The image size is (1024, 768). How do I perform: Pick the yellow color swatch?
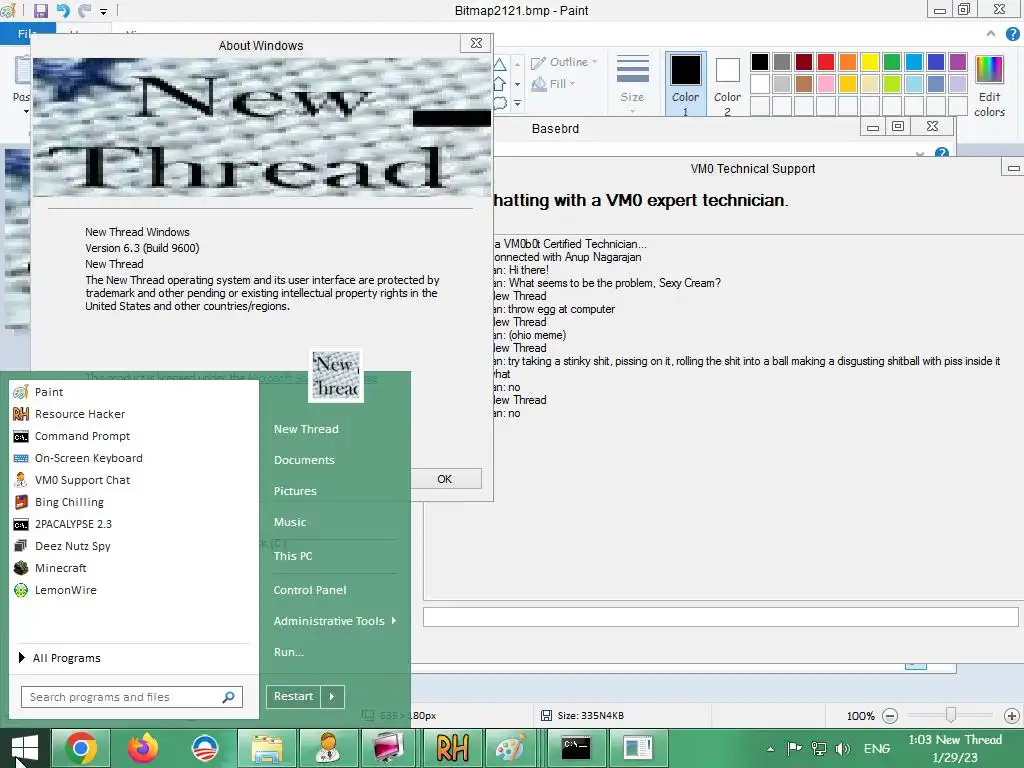tap(870, 61)
